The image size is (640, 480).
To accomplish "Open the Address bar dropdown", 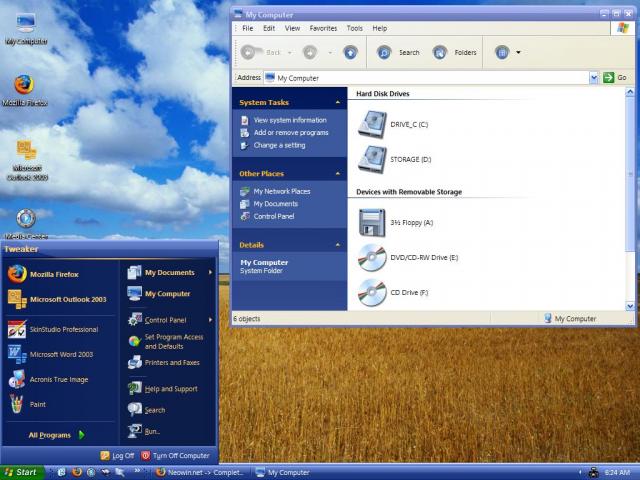I will click(x=594, y=78).
